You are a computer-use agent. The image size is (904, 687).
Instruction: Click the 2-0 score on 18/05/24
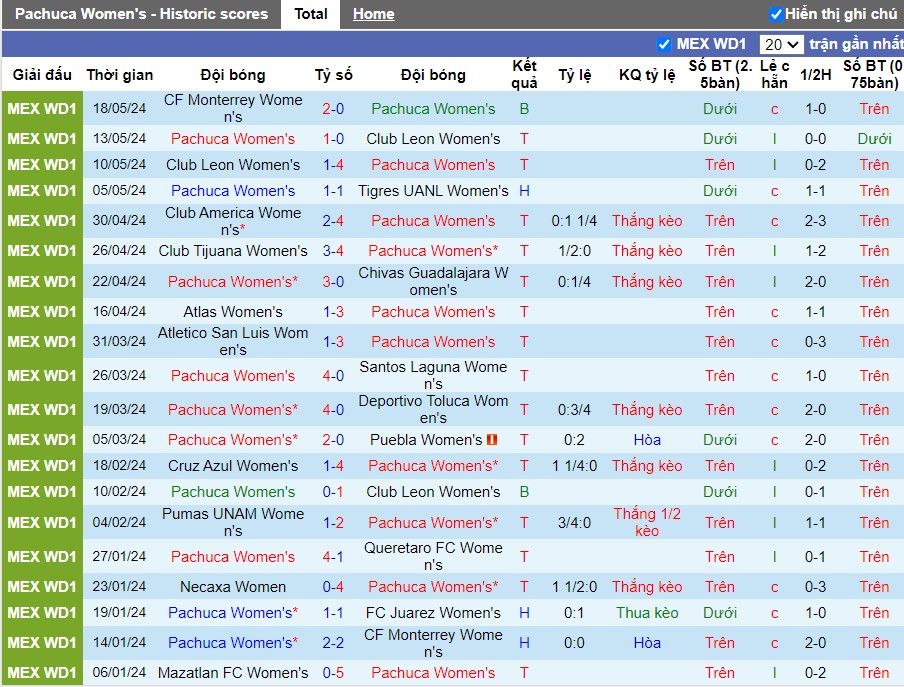(333, 108)
